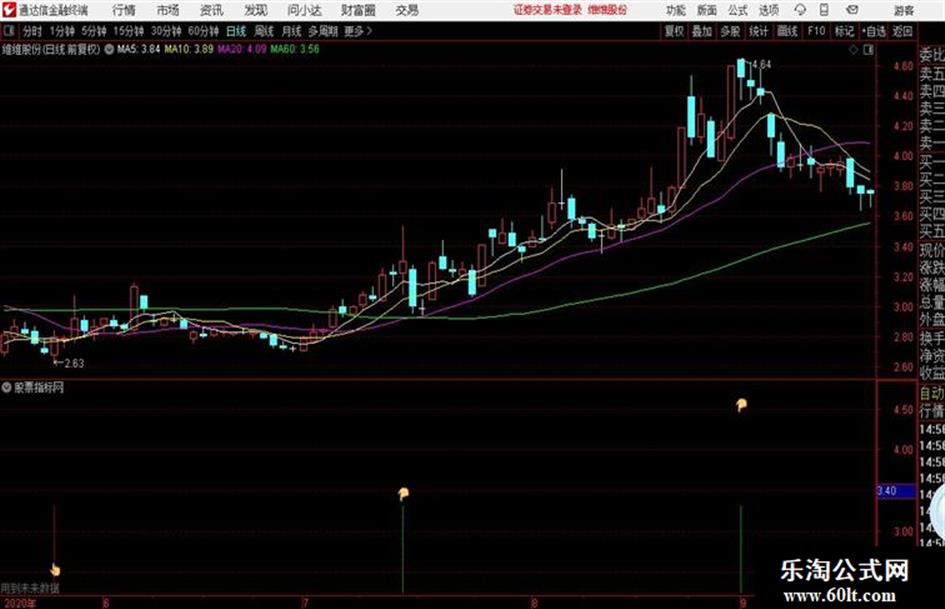Click the 证券交易未登录 login link

coord(548,10)
